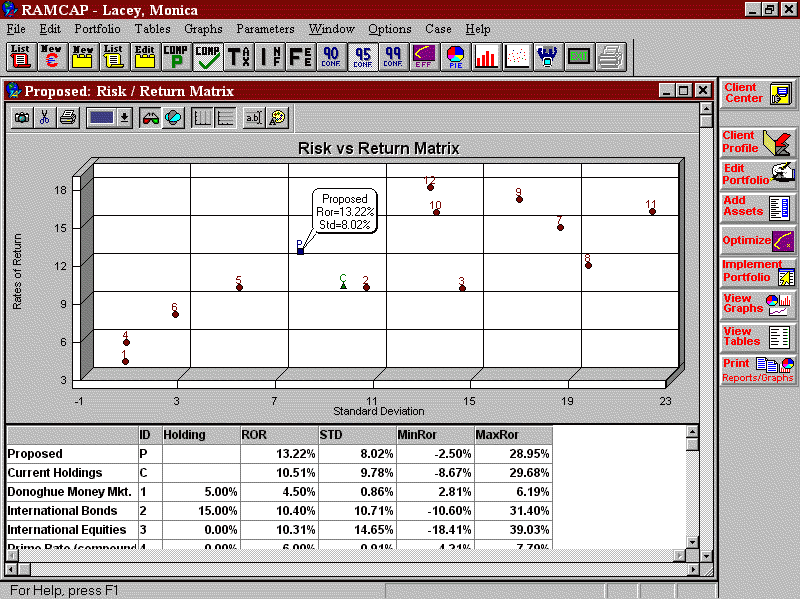The image size is (800, 600).
Task: Open the efficient frontier EFF icon
Action: (x=424, y=57)
